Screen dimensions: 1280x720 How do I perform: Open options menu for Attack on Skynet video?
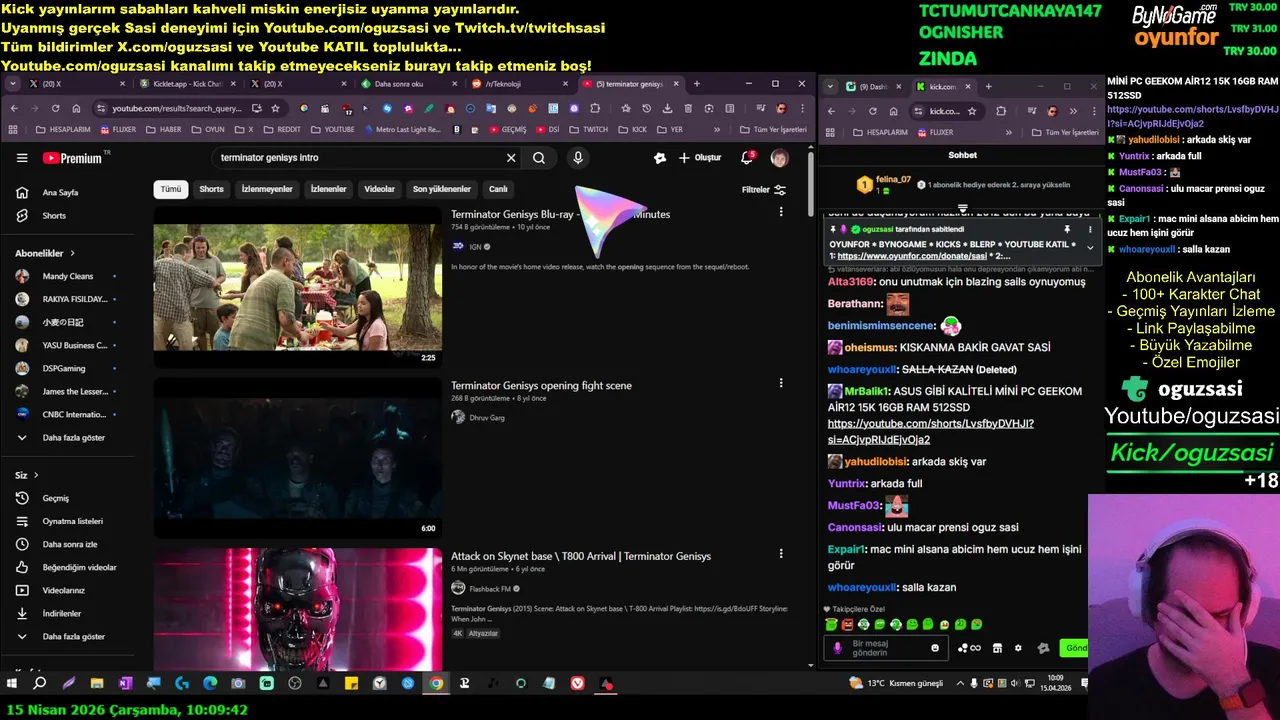[x=781, y=553]
